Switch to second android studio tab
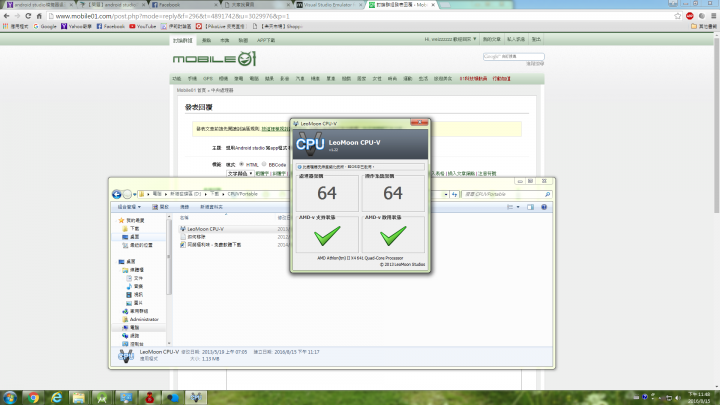Image resolution: width=720 pixels, height=405 pixels. pyautogui.click(x=111, y=5)
